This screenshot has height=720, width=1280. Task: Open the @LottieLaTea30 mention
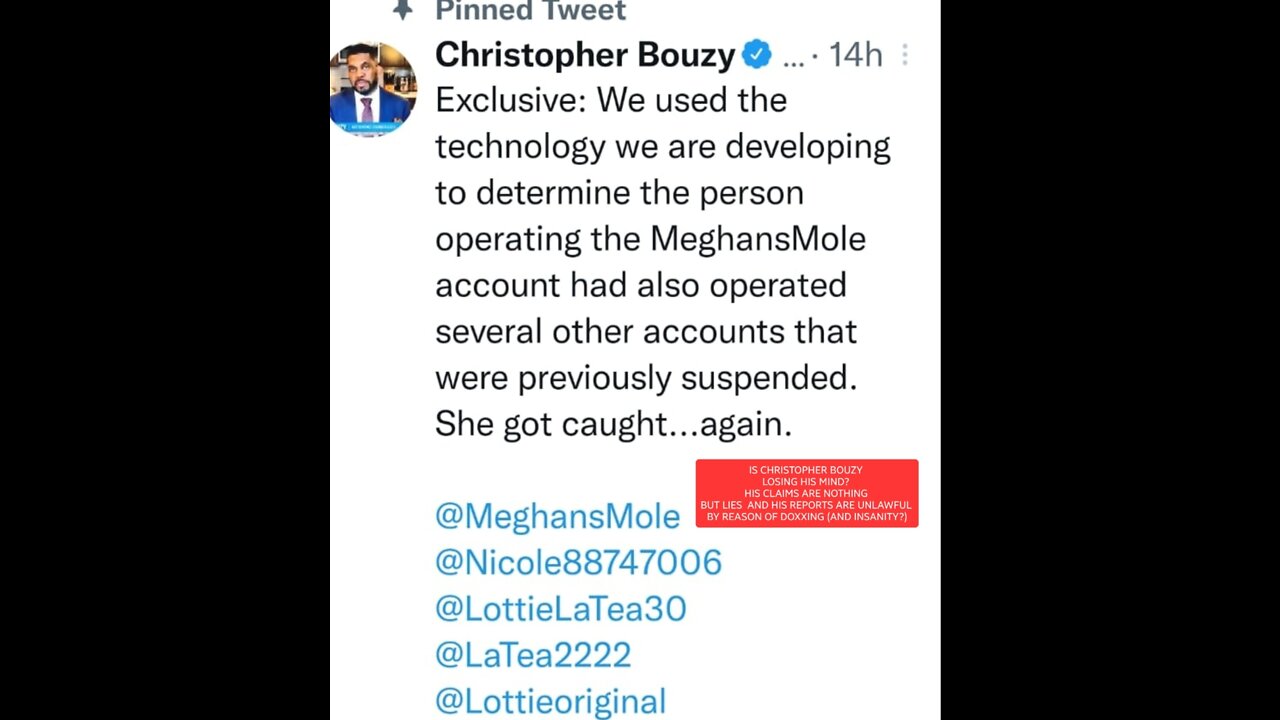click(x=560, y=609)
